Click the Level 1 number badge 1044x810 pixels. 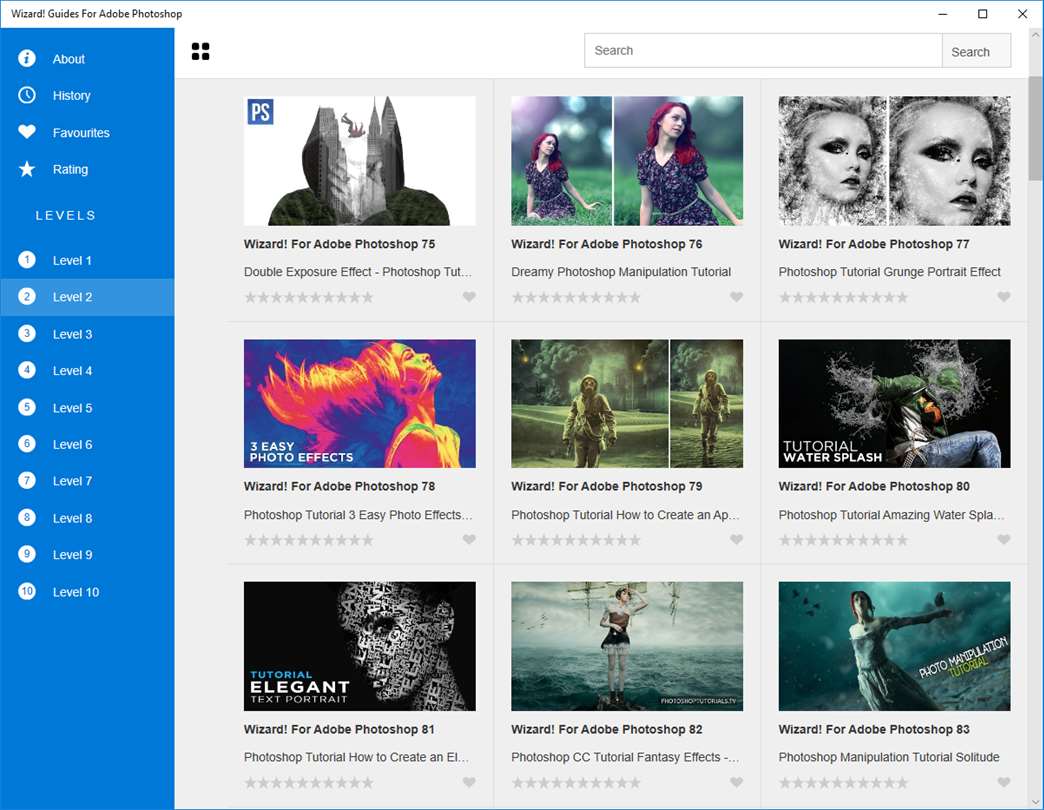coord(27,260)
